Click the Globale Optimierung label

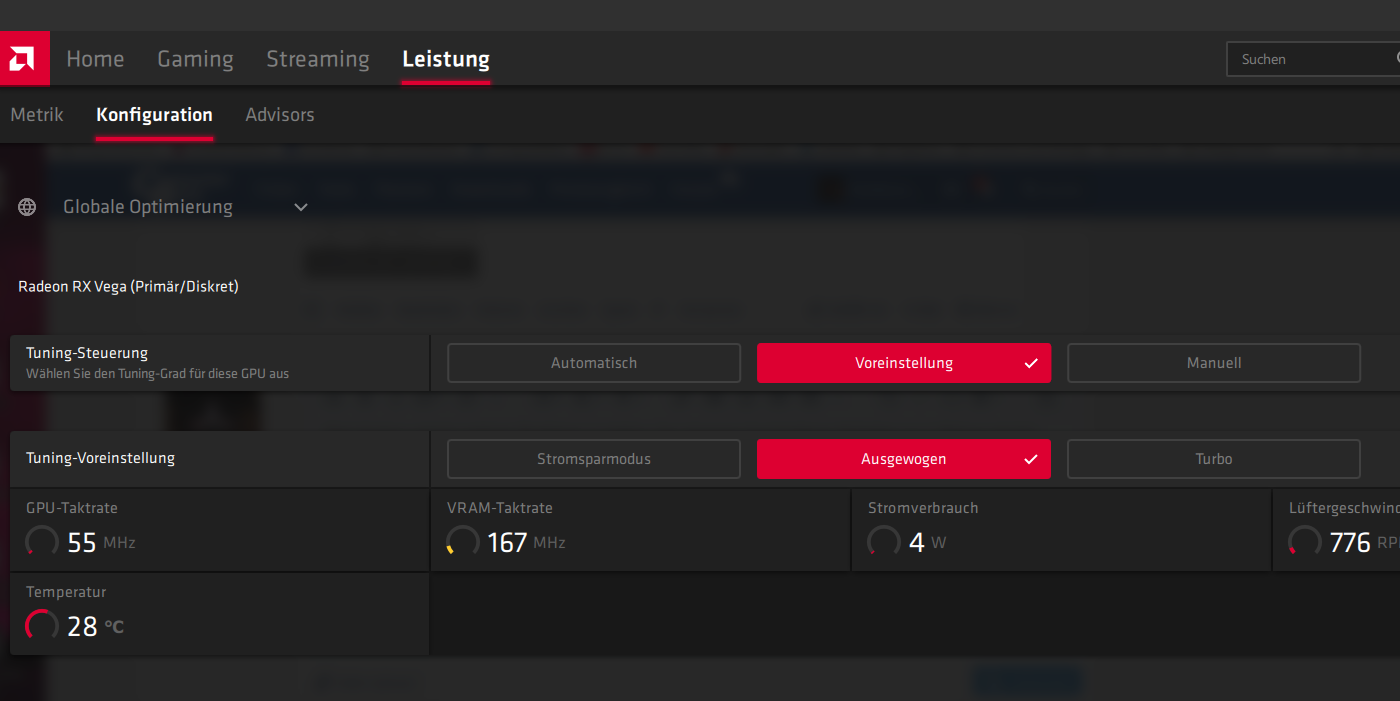[148, 207]
